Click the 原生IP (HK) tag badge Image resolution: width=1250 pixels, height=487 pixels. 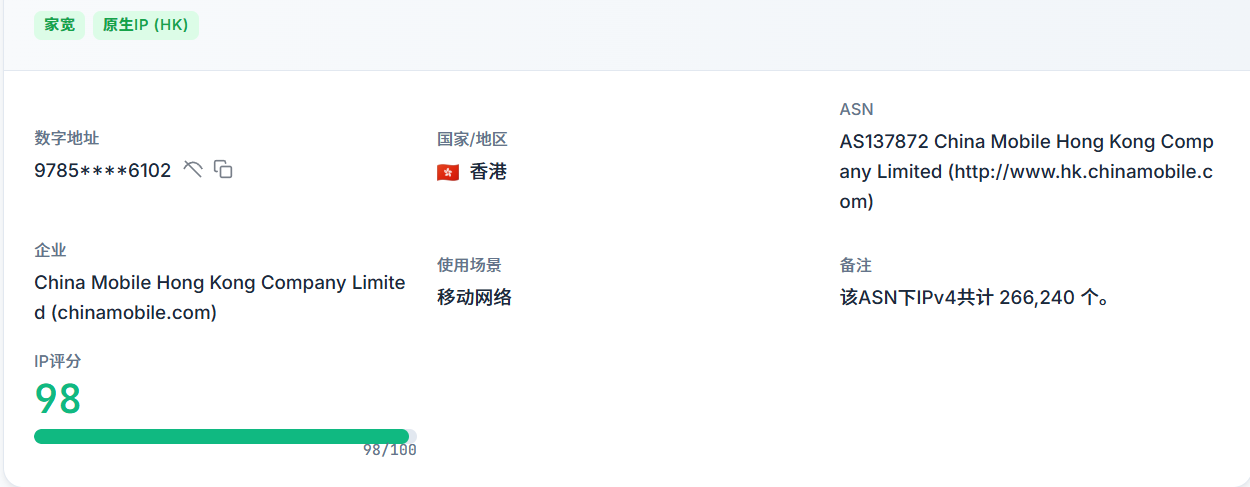point(146,25)
